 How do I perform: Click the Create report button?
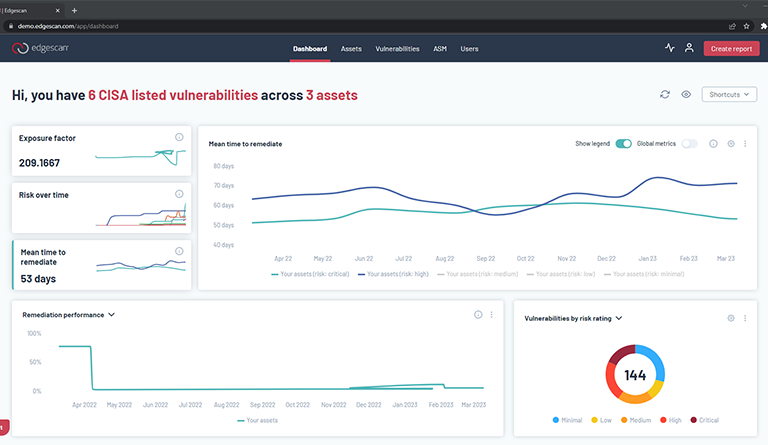pyautogui.click(x=732, y=48)
